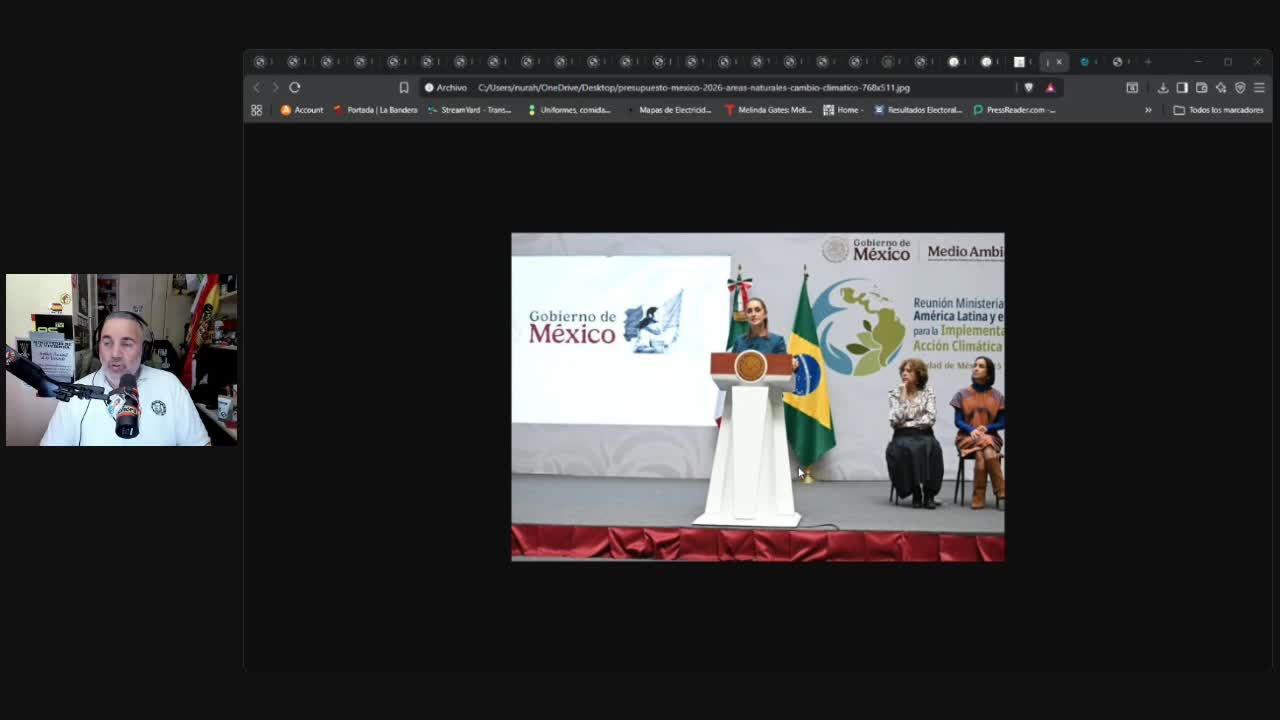1280x720 pixels.
Task: Open the Mapas de Electricid bookmark
Action: (x=668, y=110)
